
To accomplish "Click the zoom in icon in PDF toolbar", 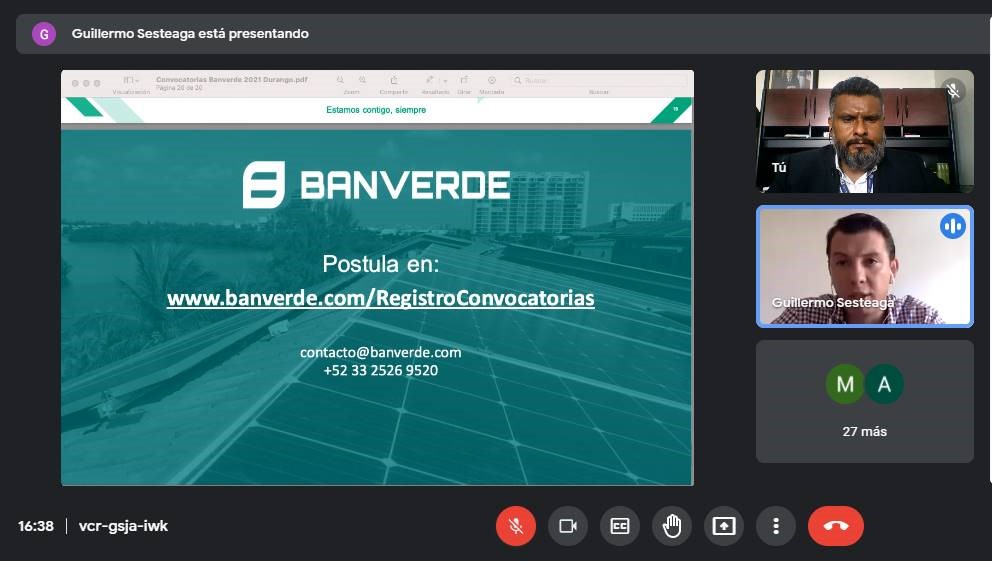I will point(363,80).
